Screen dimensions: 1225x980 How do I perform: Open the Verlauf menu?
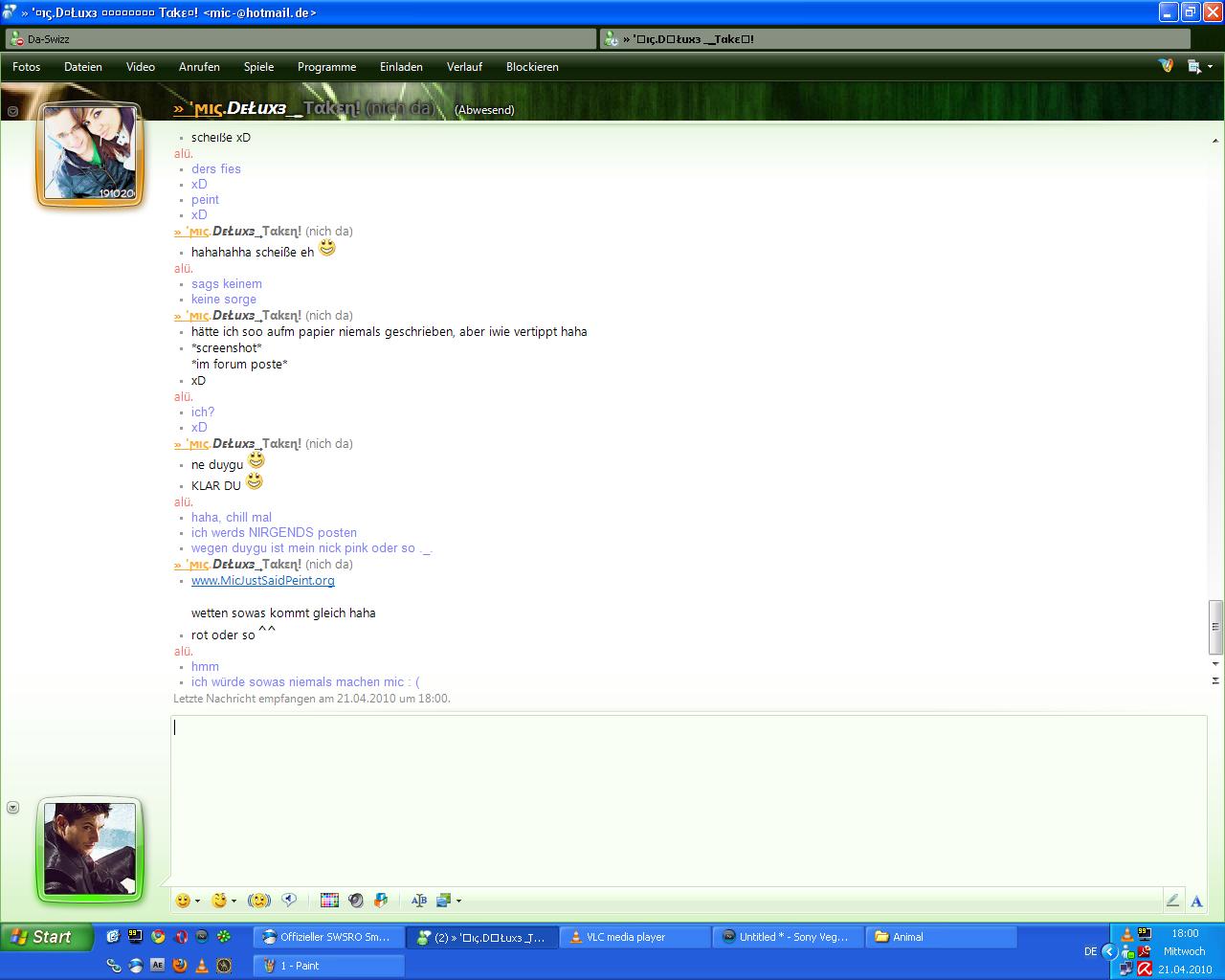coord(464,67)
